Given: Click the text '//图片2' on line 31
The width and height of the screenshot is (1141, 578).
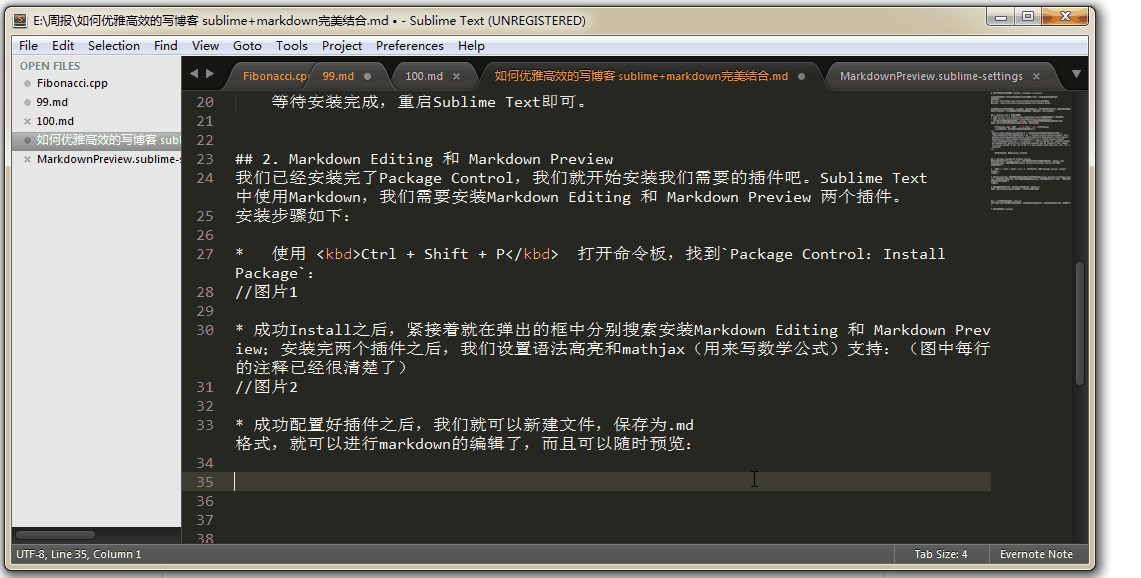Looking at the screenshot, I should [x=266, y=387].
